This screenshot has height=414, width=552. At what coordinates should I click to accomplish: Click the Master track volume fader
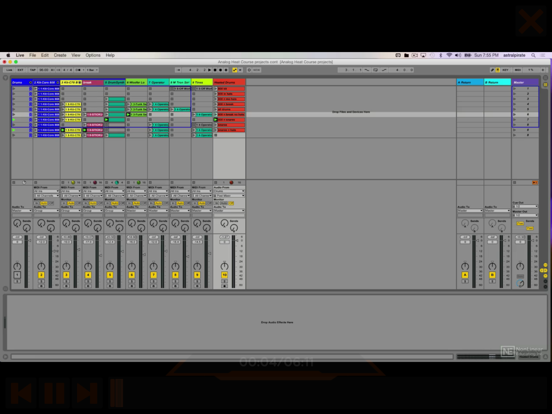point(532,240)
